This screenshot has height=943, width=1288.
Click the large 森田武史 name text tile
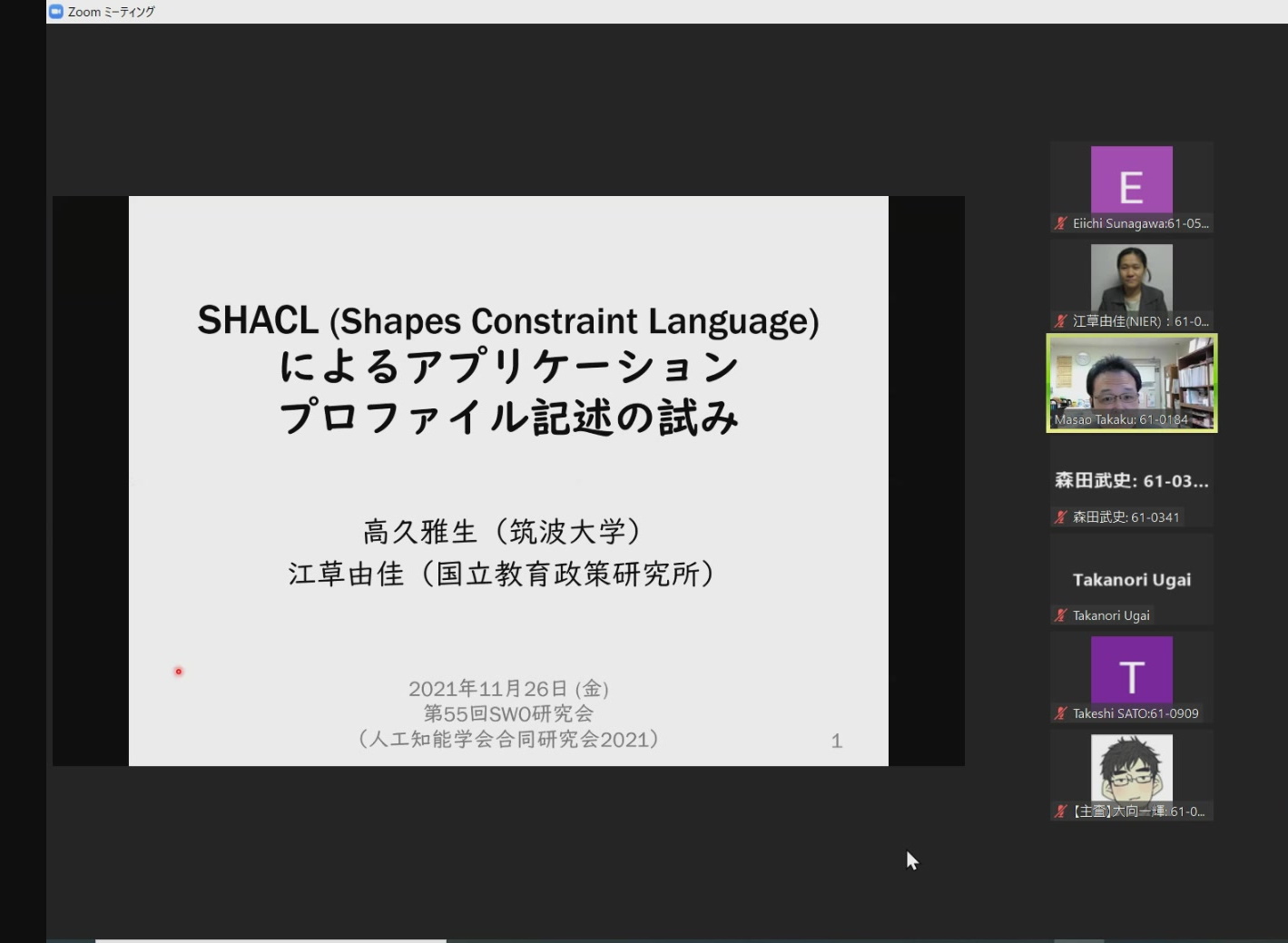pyautogui.click(x=1131, y=481)
